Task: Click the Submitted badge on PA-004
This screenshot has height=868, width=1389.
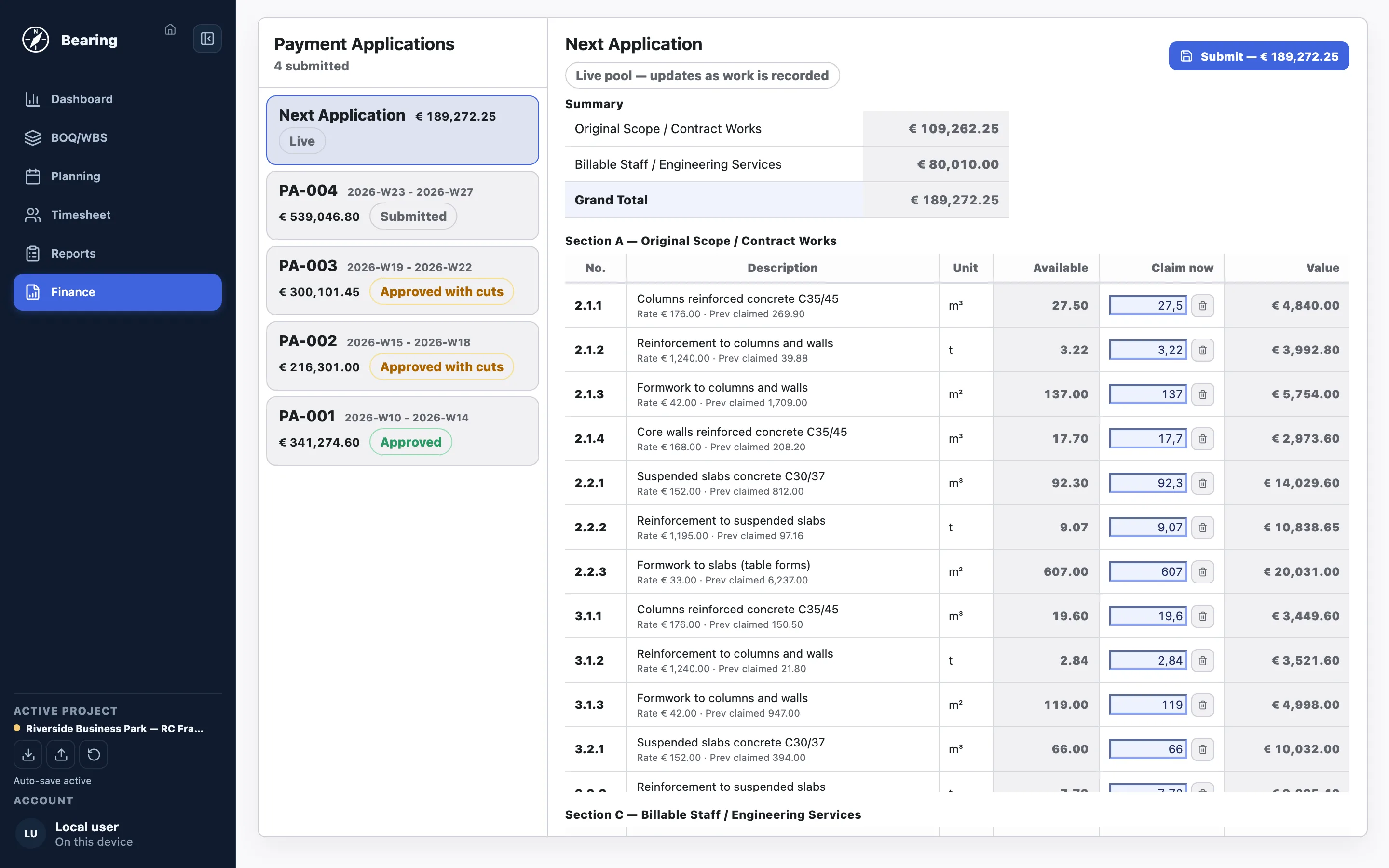Action: (x=413, y=217)
